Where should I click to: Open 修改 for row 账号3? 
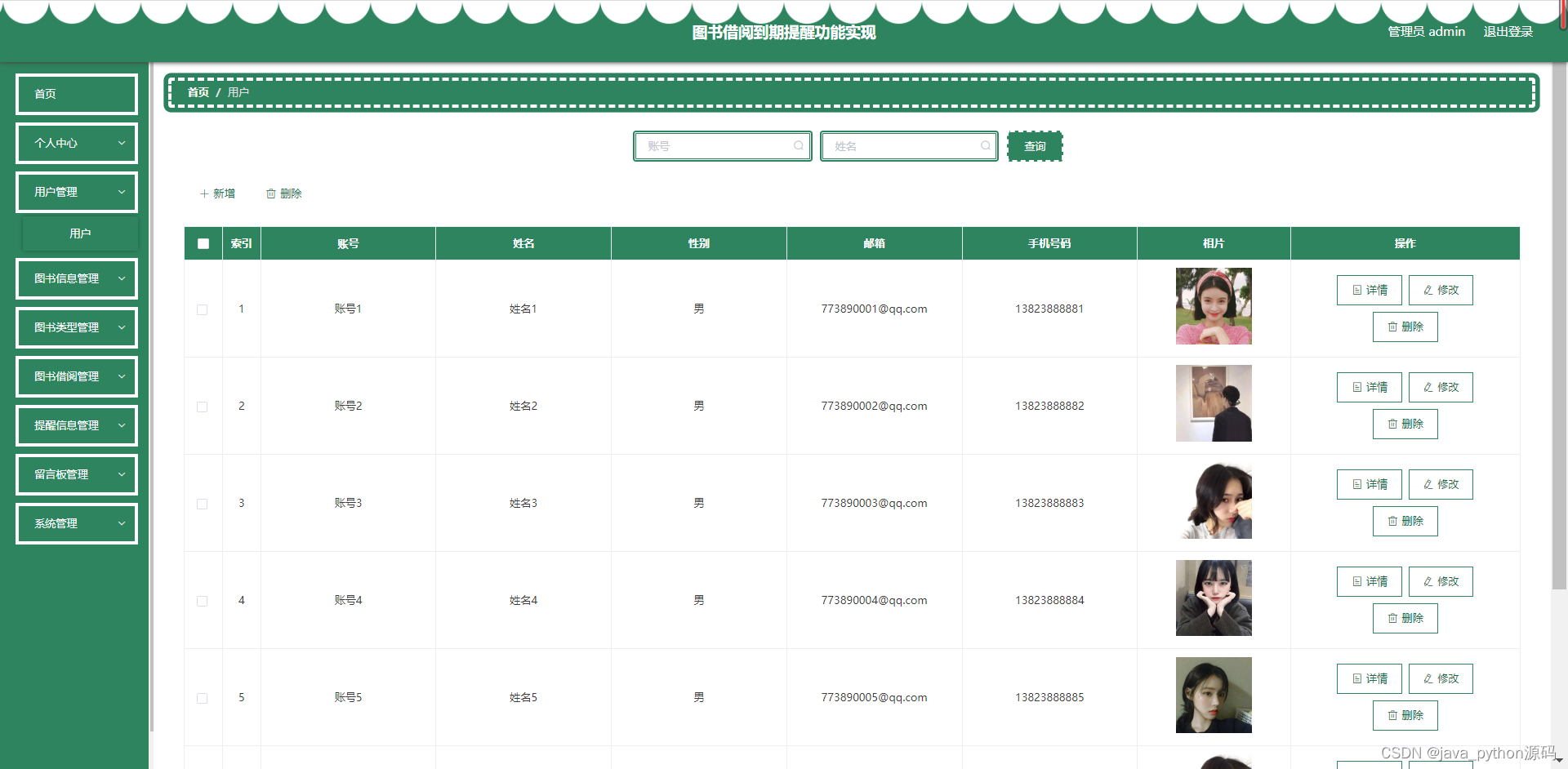1441,484
